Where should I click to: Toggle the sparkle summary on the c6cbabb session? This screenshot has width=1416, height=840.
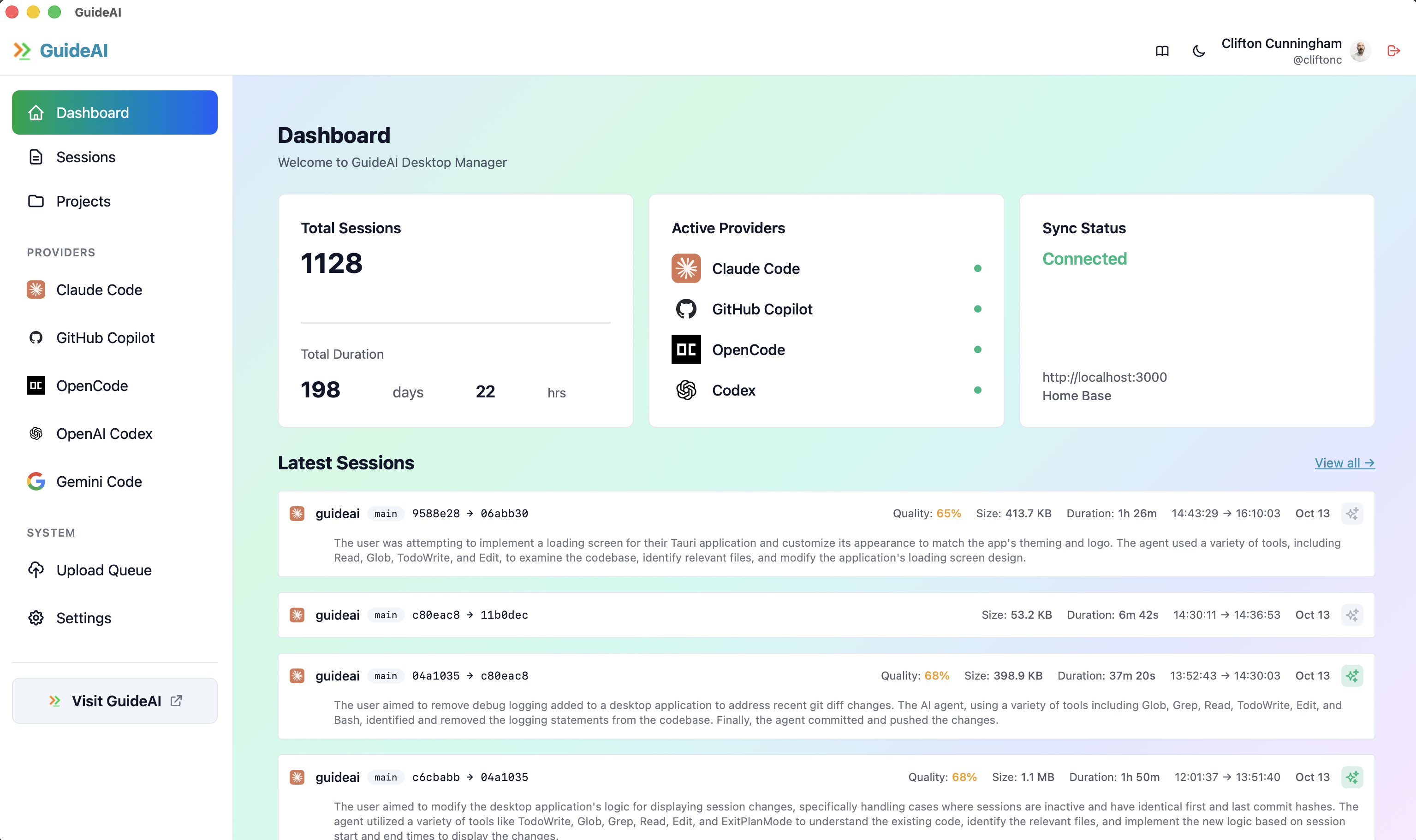[x=1352, y=777]
